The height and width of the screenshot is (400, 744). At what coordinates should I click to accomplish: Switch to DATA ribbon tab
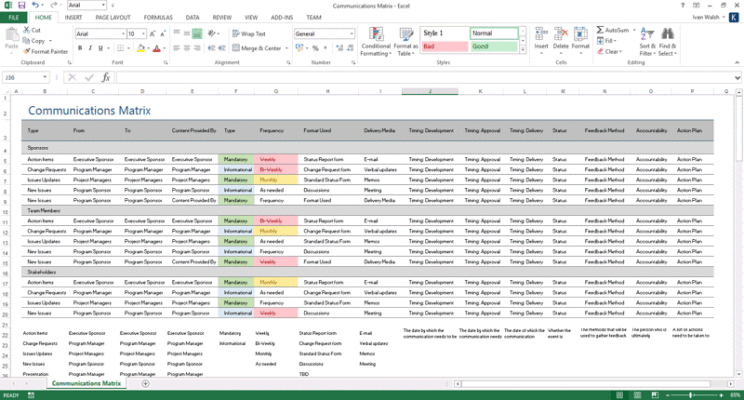pos(193,18)
